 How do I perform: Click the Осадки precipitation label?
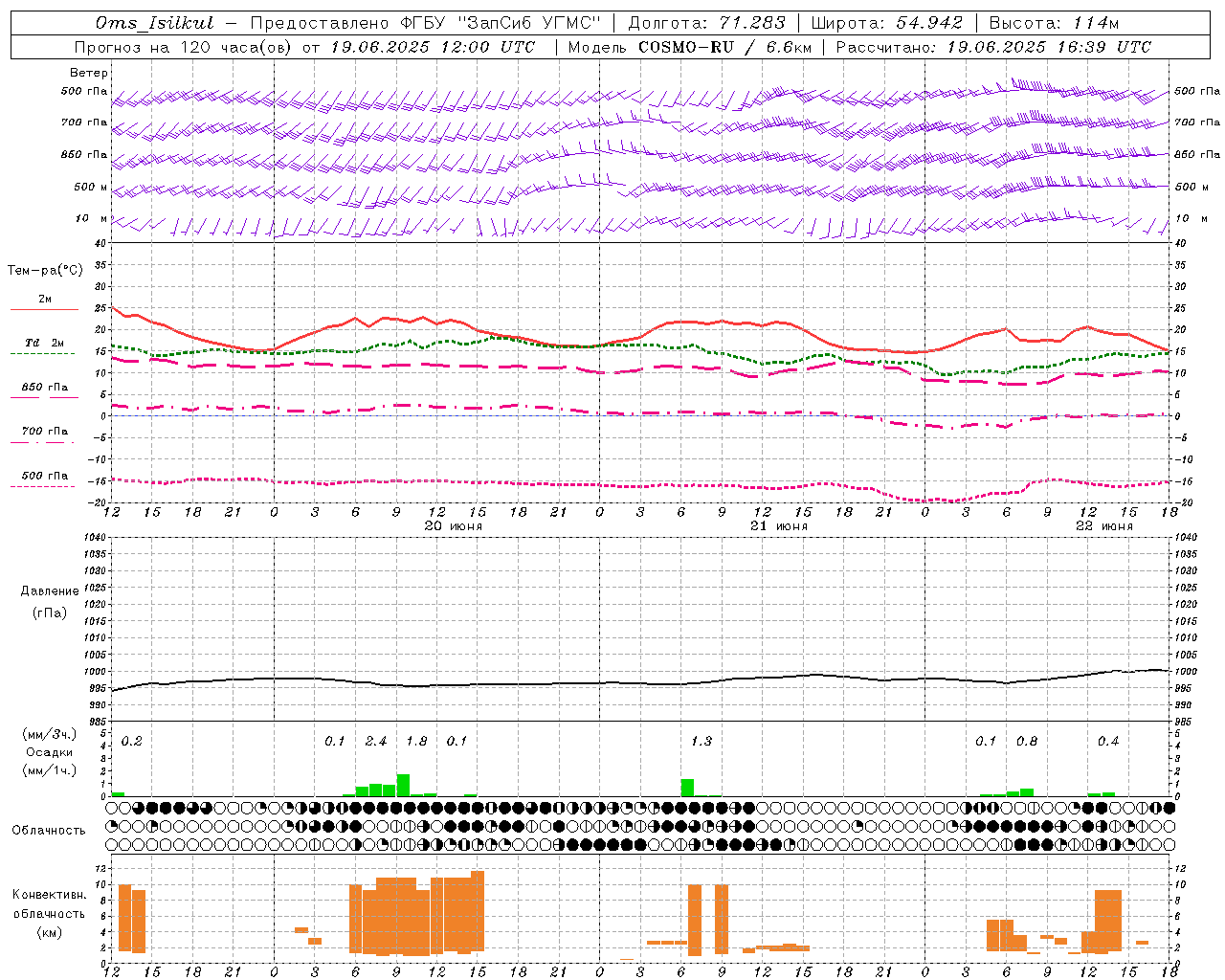coord(49,752)
